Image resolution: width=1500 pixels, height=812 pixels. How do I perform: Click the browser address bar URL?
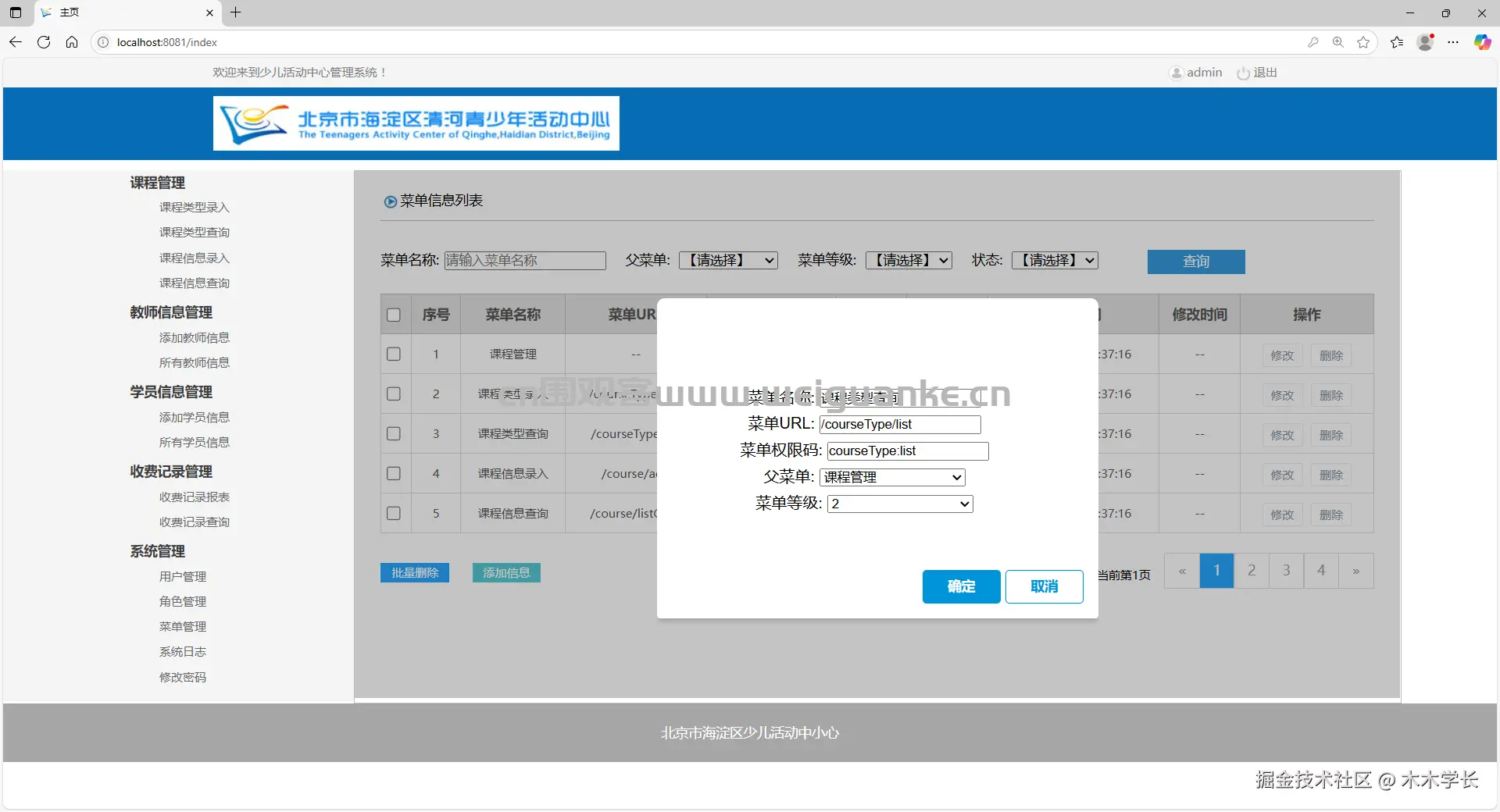166,42
